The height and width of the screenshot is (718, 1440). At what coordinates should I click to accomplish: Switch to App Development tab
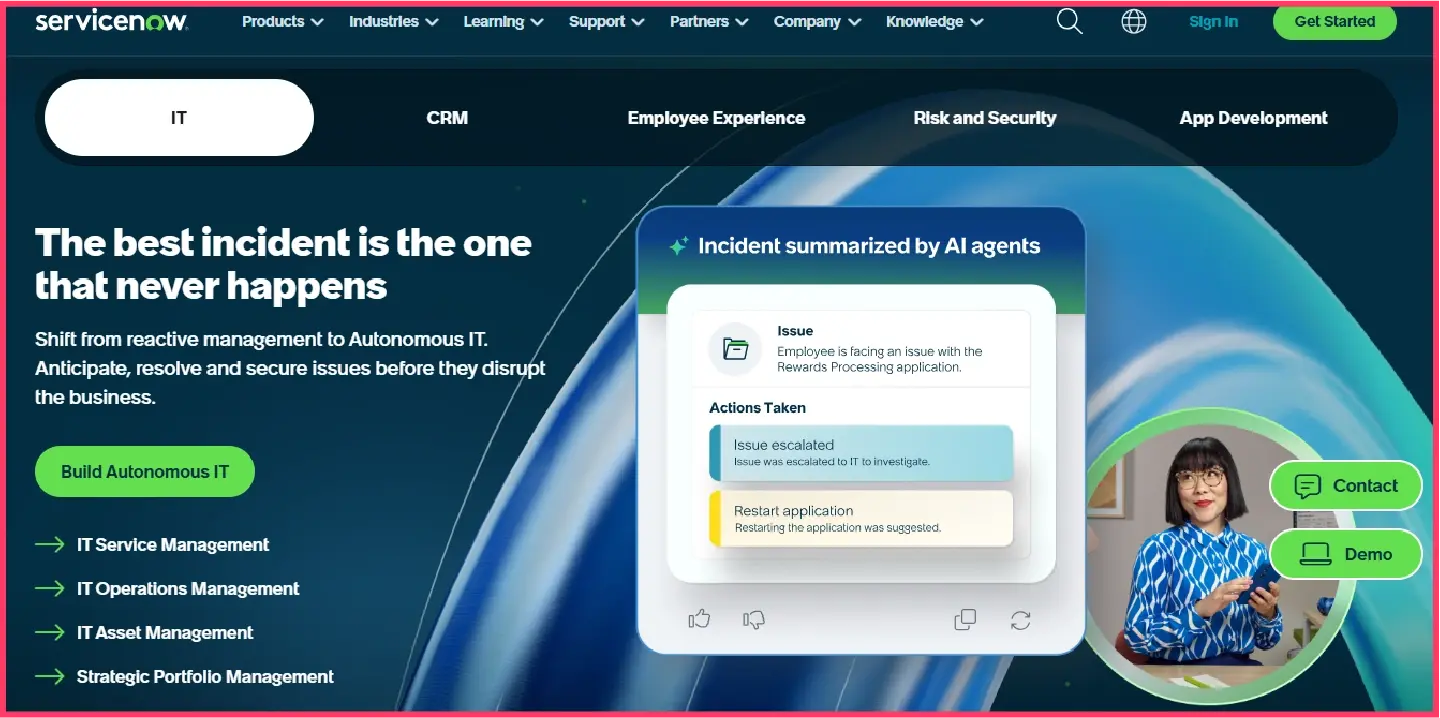[1254, 118]
